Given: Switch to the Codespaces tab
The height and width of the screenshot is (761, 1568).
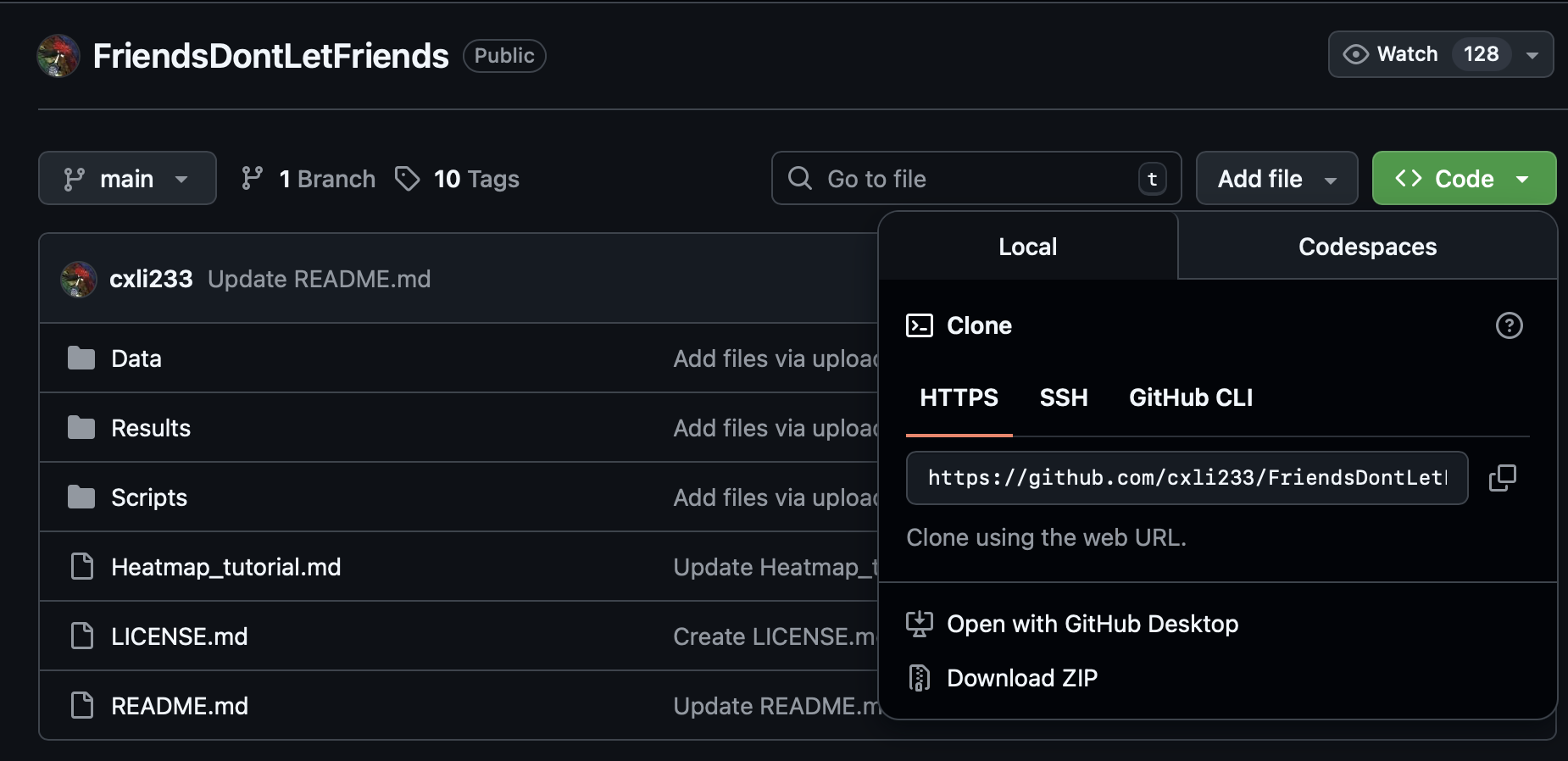Looking at the screenshot, I should coord(1367,247).
